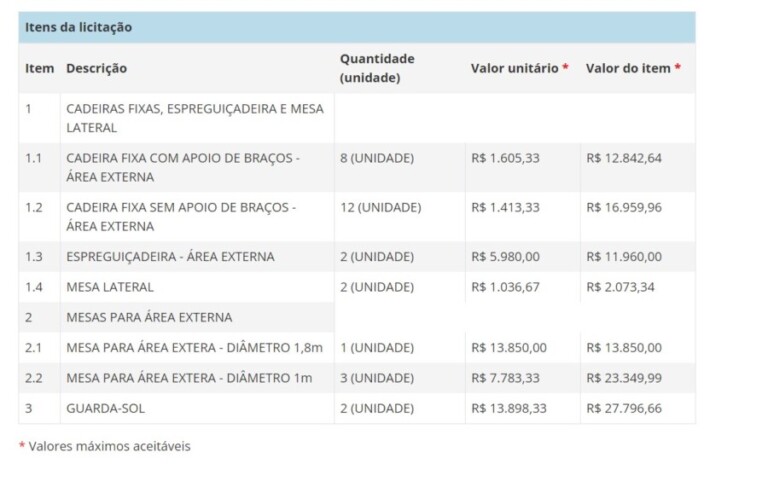Screen dimensions: 768x481
Task: Click the "Valores máximos aceitáveis" footnote
Action: [x=109, y=446]
